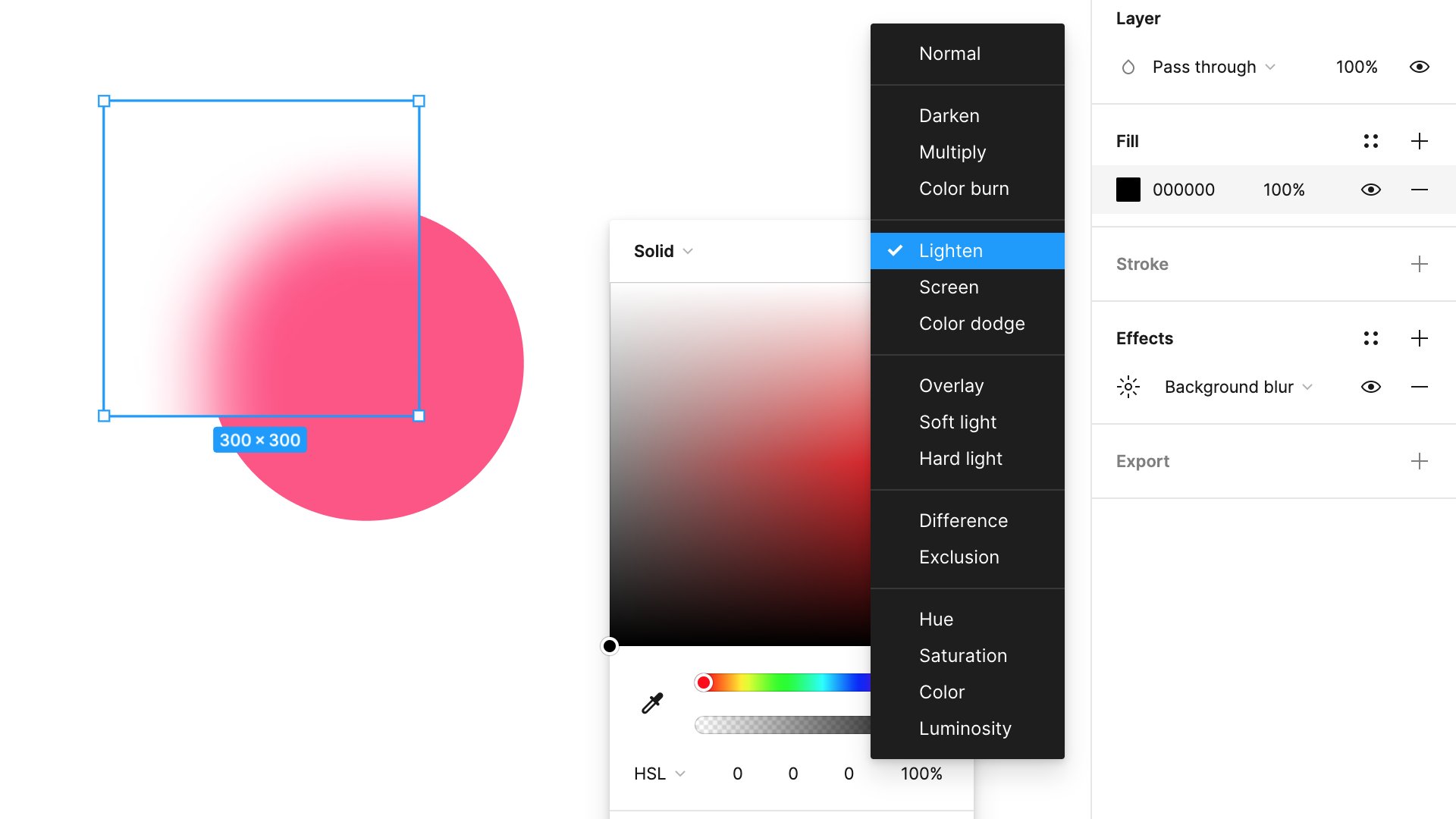Image resolution: width=1456 pixels, height=819 pixels.
Task: Click the Difference blend mode item
Action: pos(963,520)
